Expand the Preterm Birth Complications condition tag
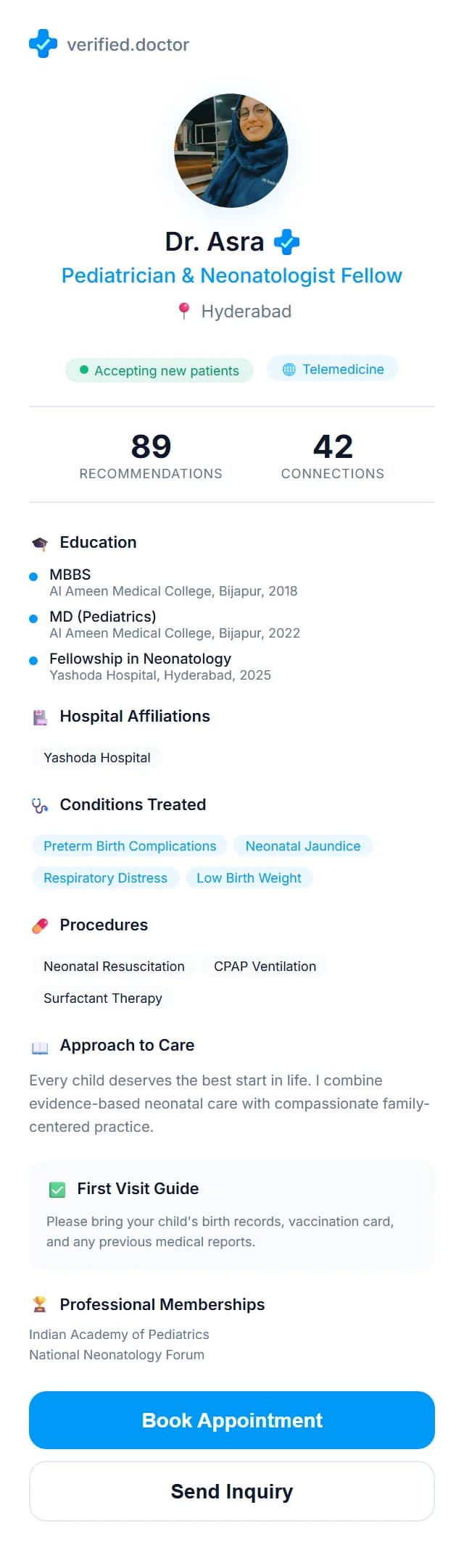 129,846
